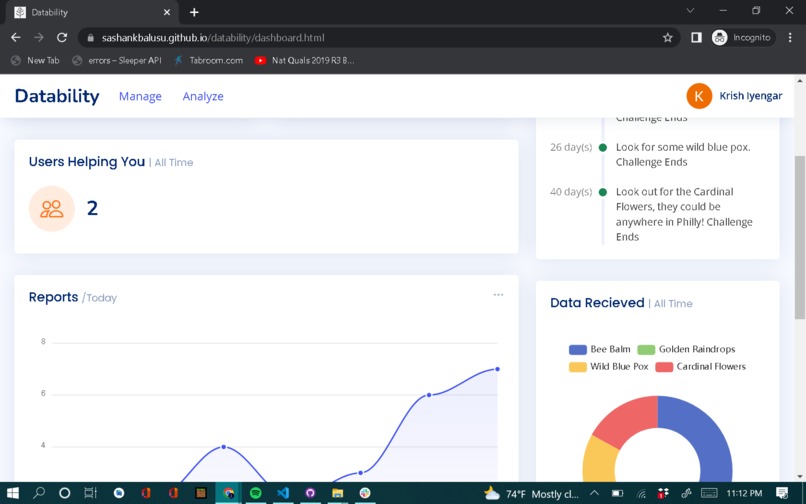Open the Windows Start menu
The image size is (806, 504).
12,493
